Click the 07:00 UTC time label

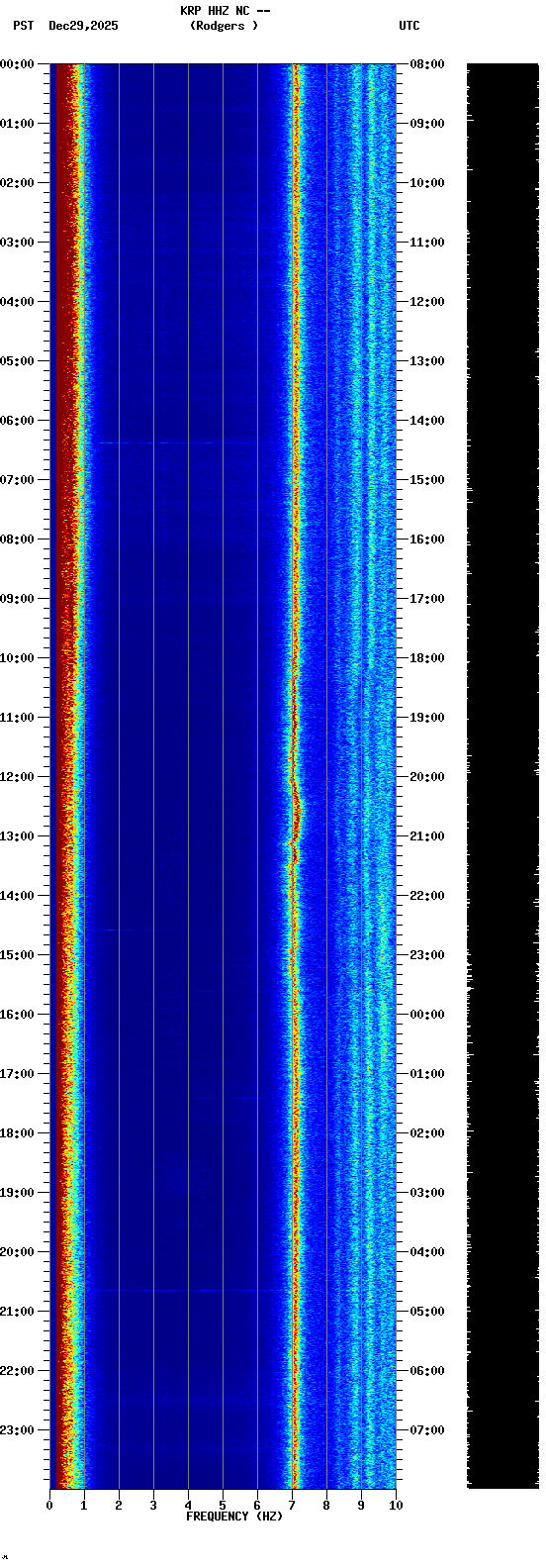[x=427, y=1430]
